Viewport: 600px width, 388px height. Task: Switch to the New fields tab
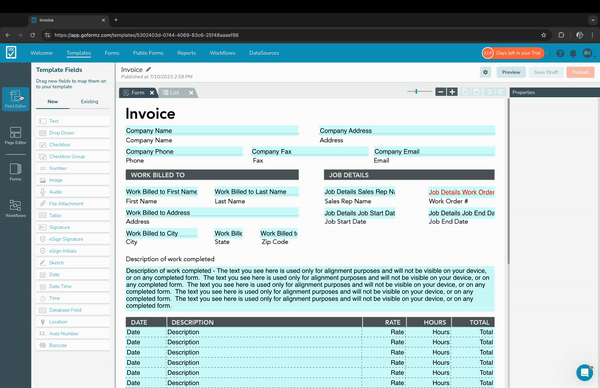53,101
